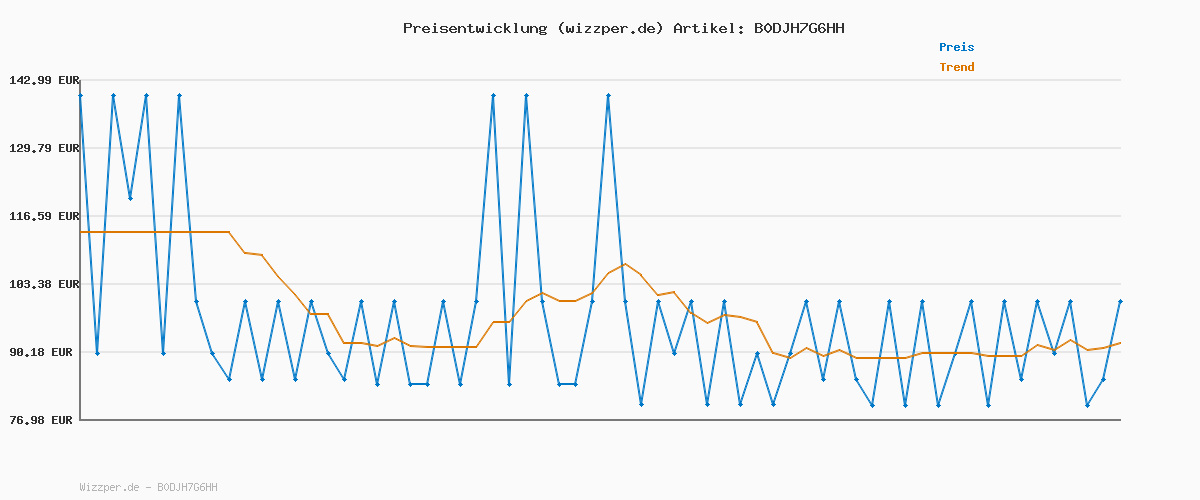The height and width of the screenshot is (500, 1200).
Task: Select the 90.18 EUR axis label
Action: click(42, 352)
